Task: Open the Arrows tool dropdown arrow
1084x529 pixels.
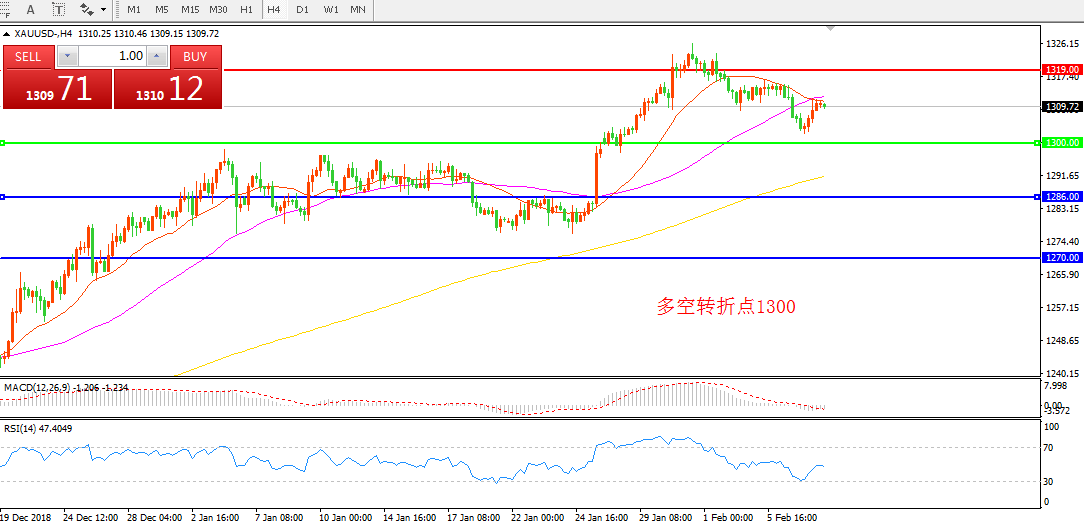Action: tap(104, 10)
